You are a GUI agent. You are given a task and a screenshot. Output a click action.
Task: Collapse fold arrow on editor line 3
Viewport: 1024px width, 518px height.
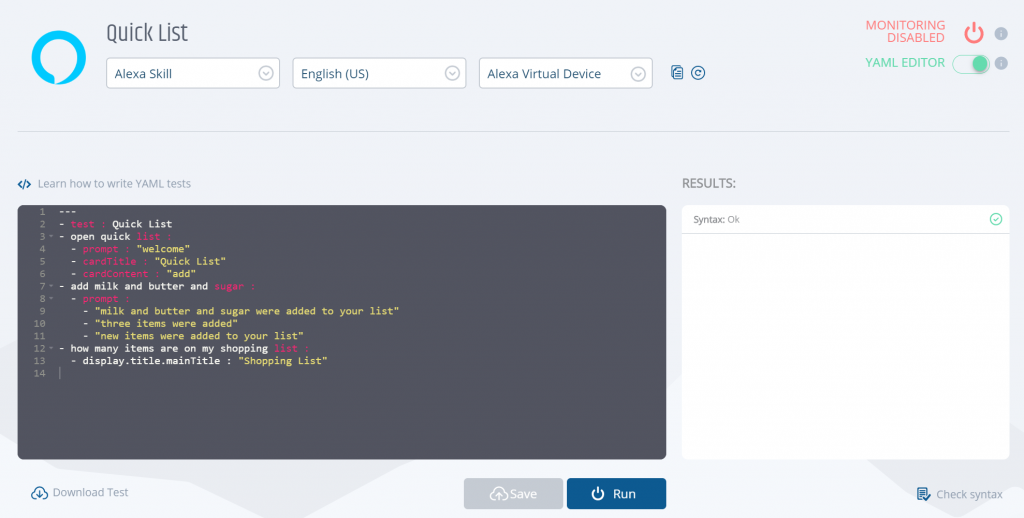[x=51, y=236]
